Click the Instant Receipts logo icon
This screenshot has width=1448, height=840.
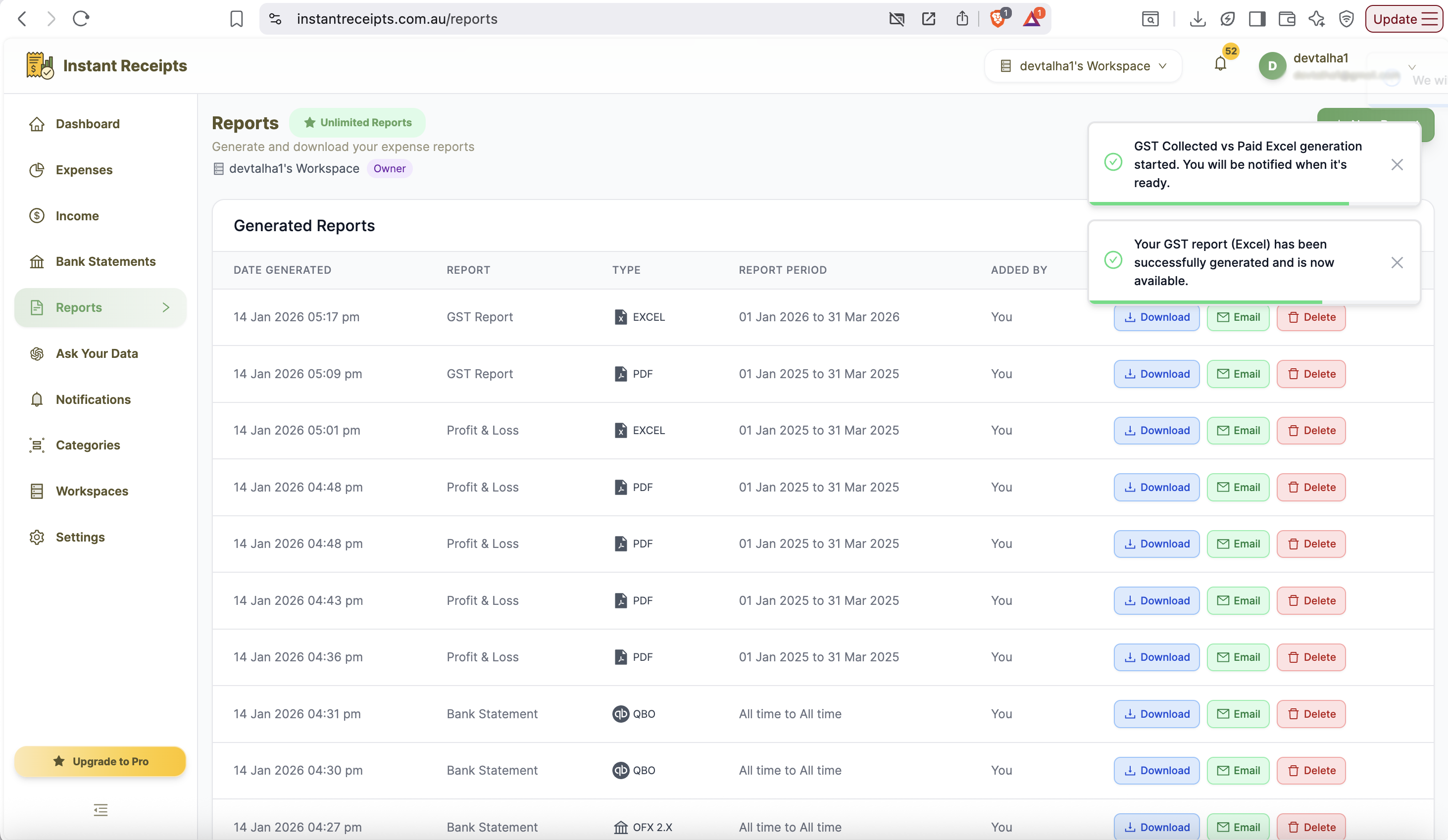click(40, 65)
